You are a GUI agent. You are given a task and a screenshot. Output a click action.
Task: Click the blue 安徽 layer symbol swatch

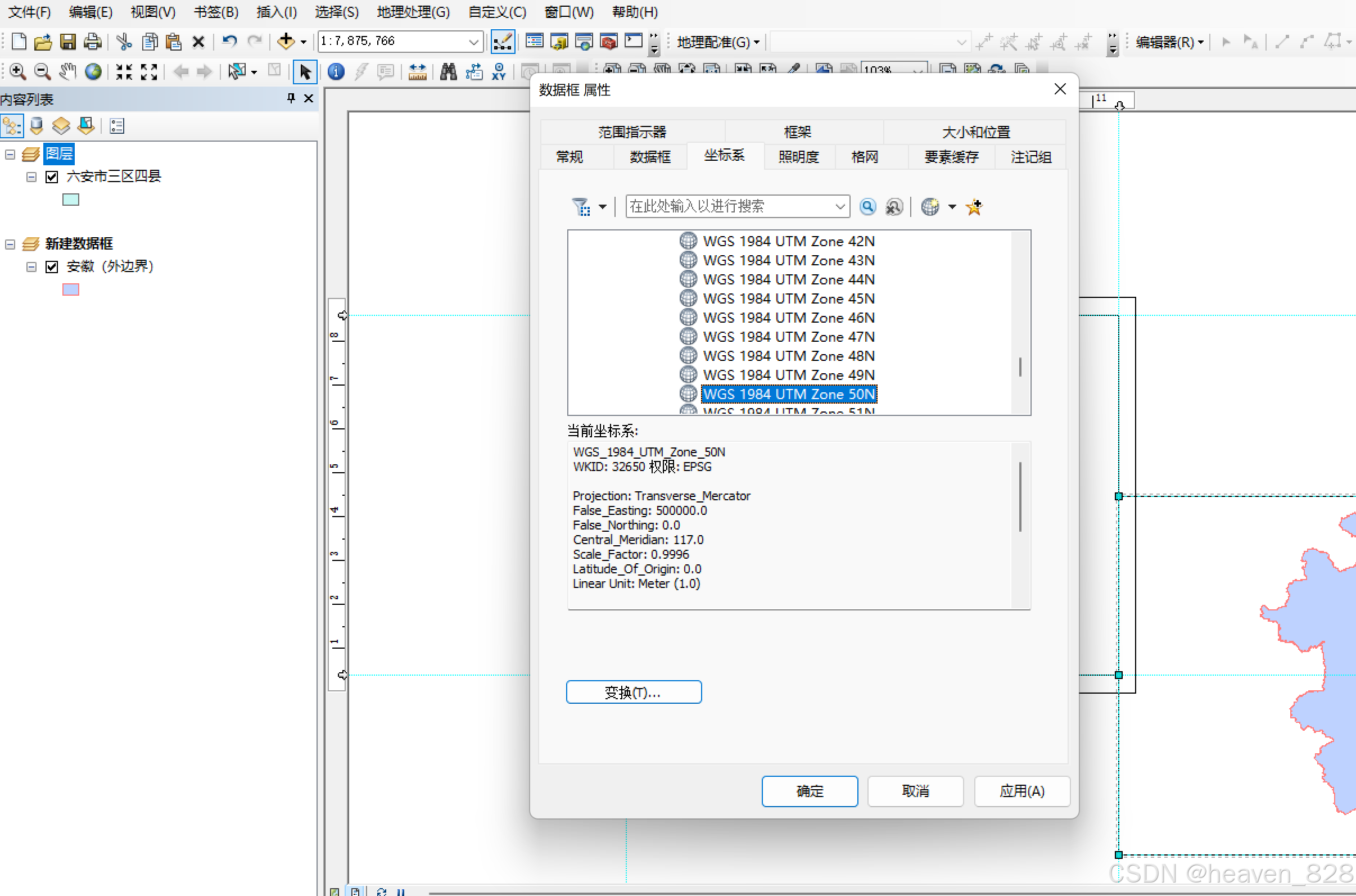(x=70, y=289)
